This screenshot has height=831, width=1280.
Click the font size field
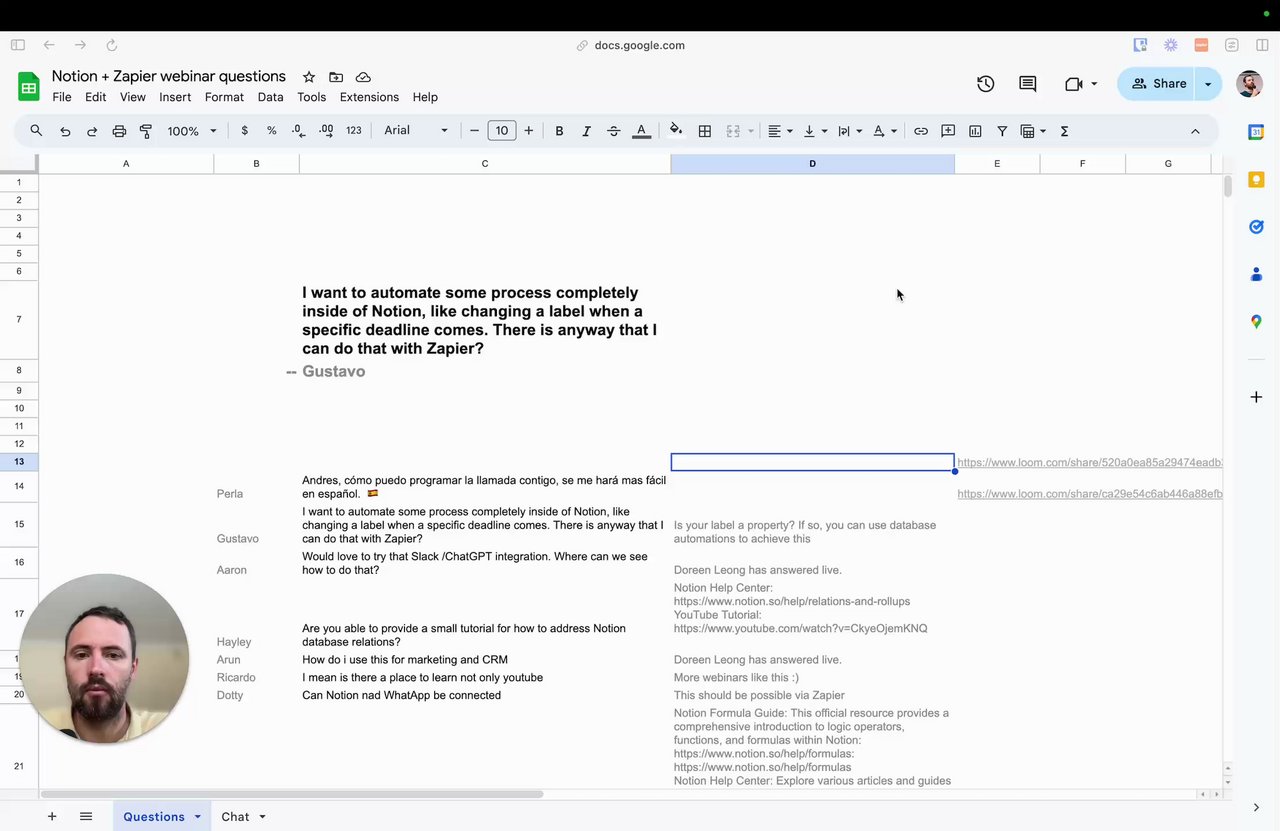(502, 131)
